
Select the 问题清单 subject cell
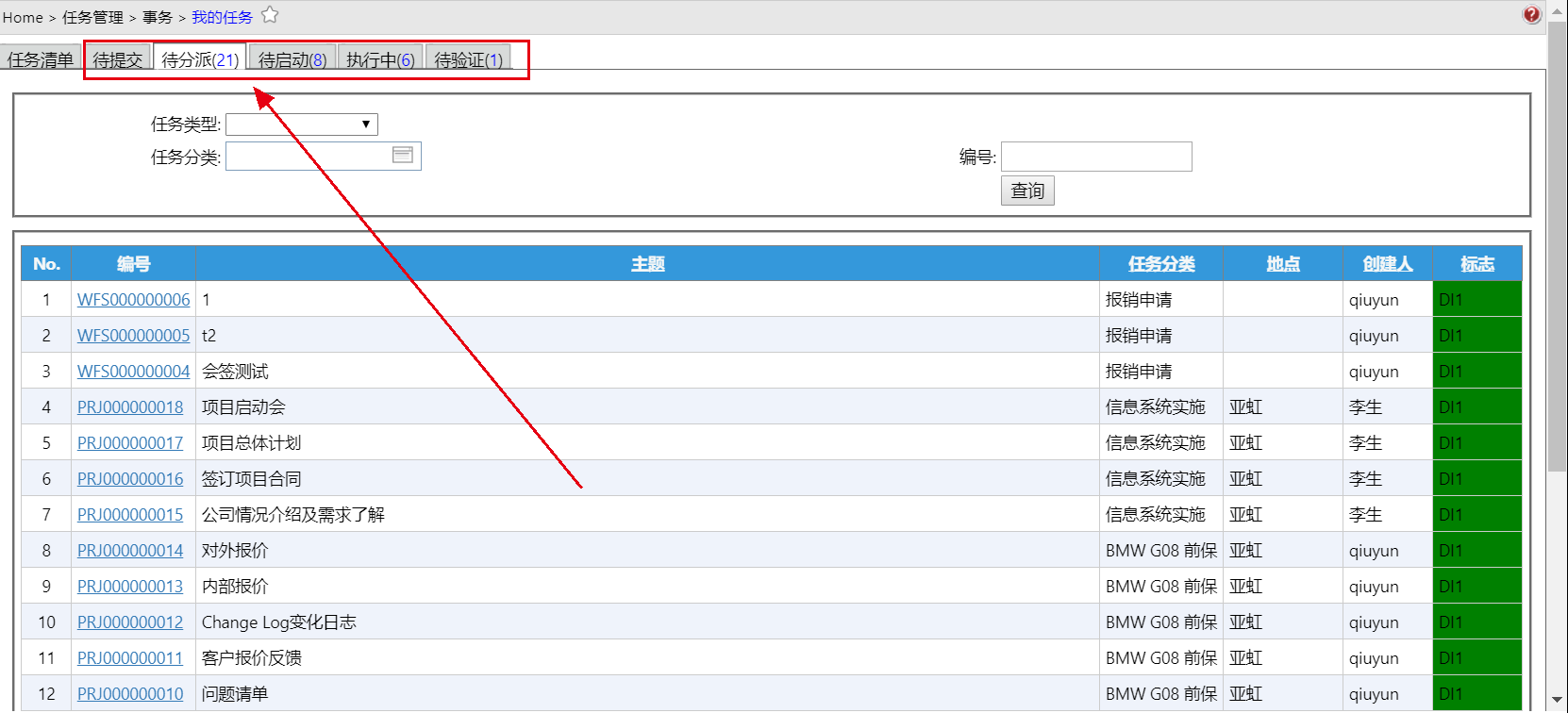647,694
